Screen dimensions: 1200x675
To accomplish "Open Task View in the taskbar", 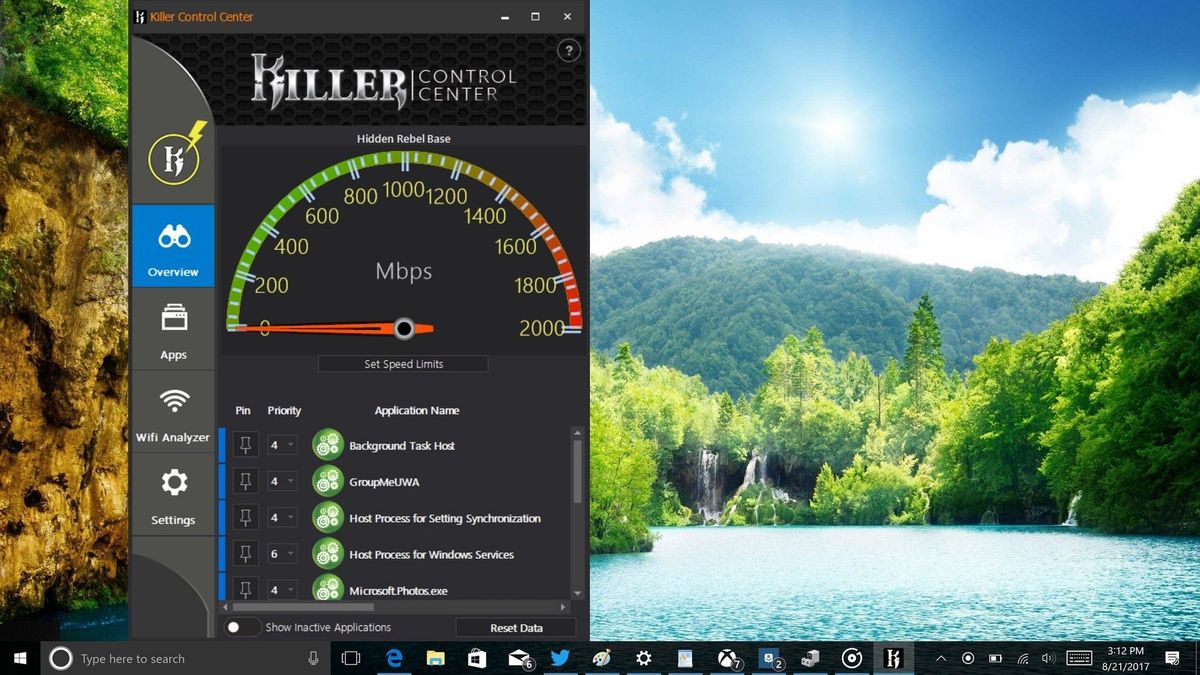I will tap(350, 658).
